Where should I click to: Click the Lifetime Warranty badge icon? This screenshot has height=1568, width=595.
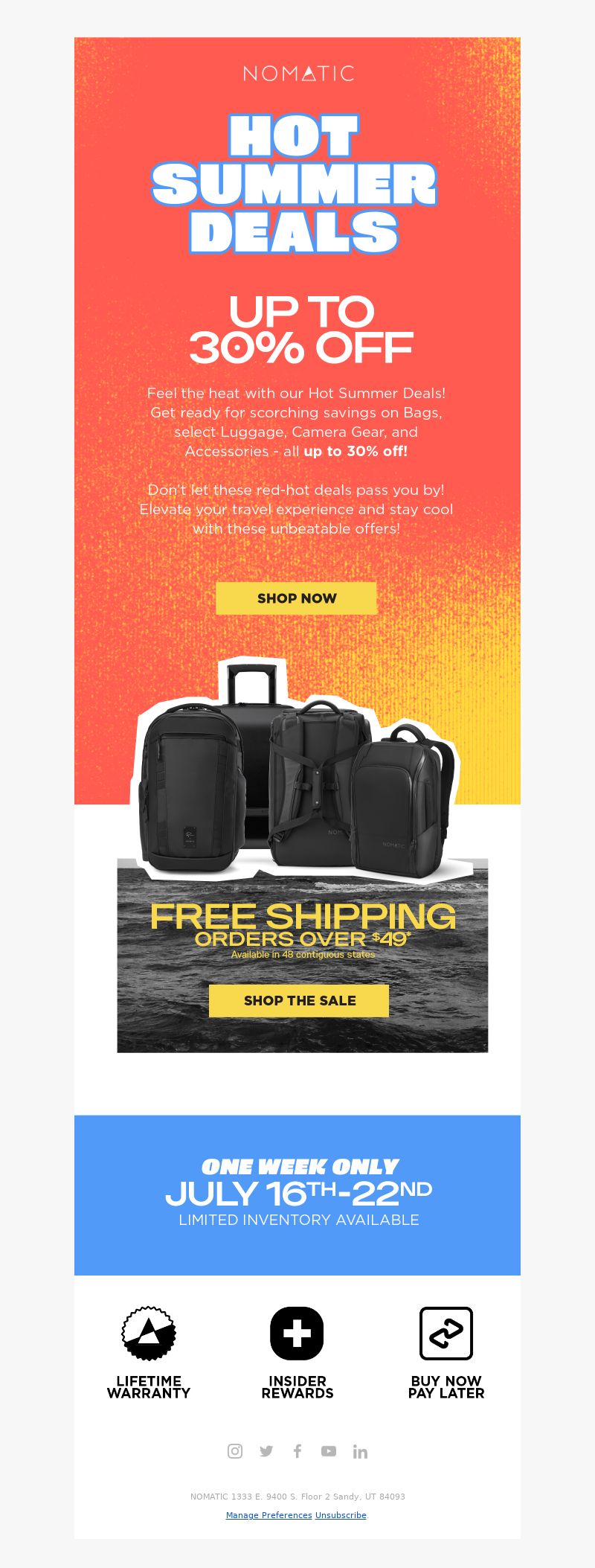149,1334
